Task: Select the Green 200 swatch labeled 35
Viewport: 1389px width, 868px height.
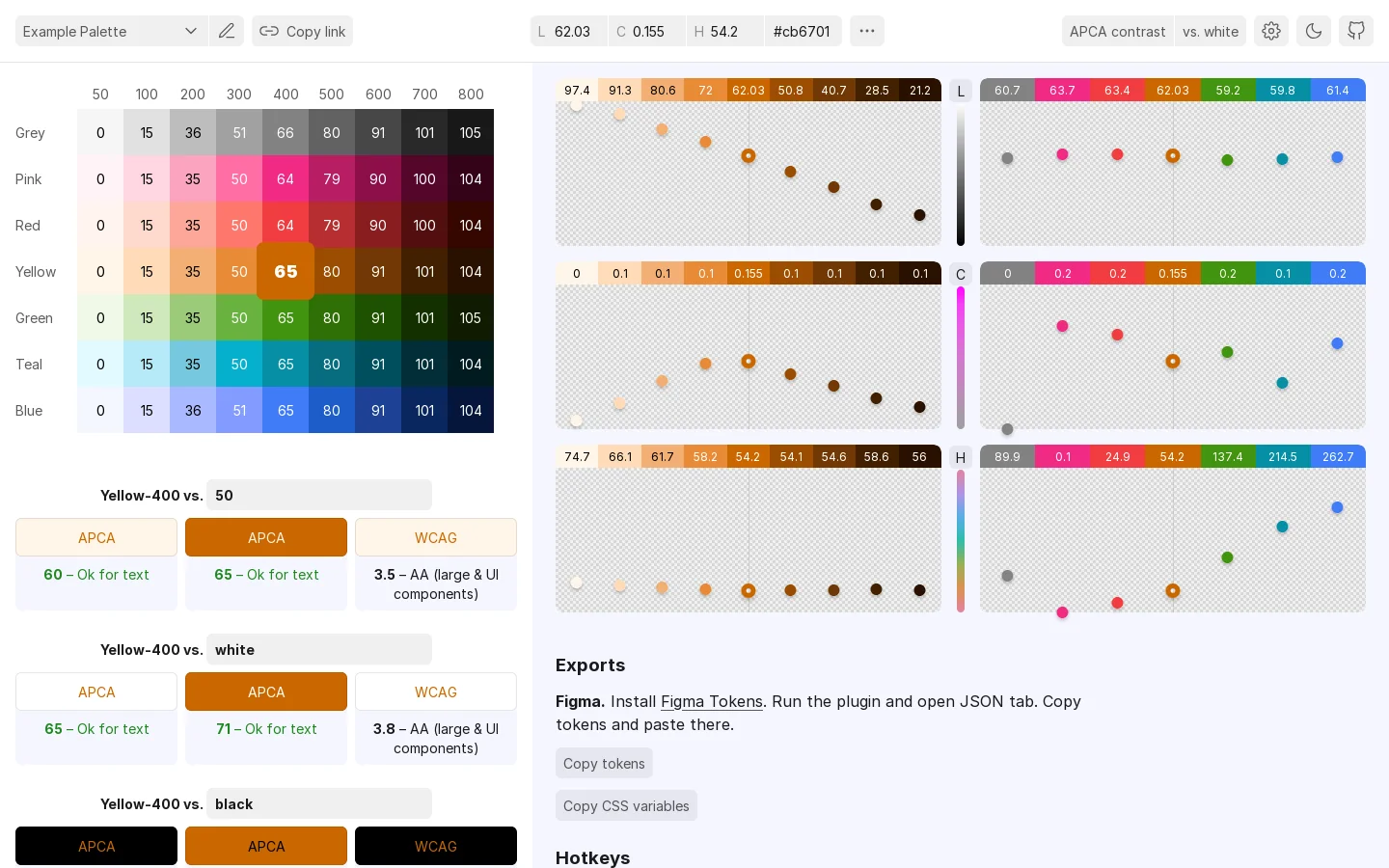Action: click(193, 317)
